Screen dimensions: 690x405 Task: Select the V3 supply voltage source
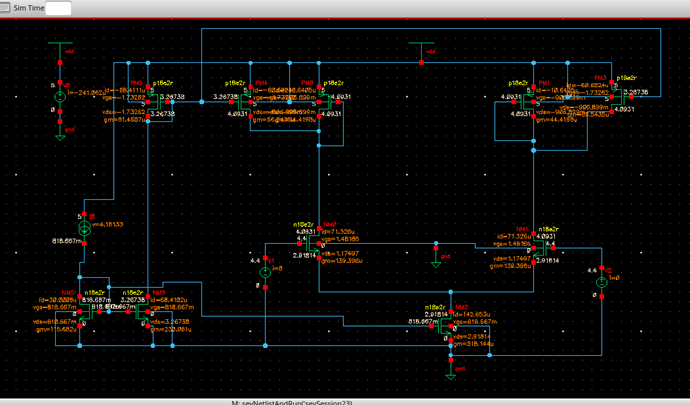[x=60, y=97]
